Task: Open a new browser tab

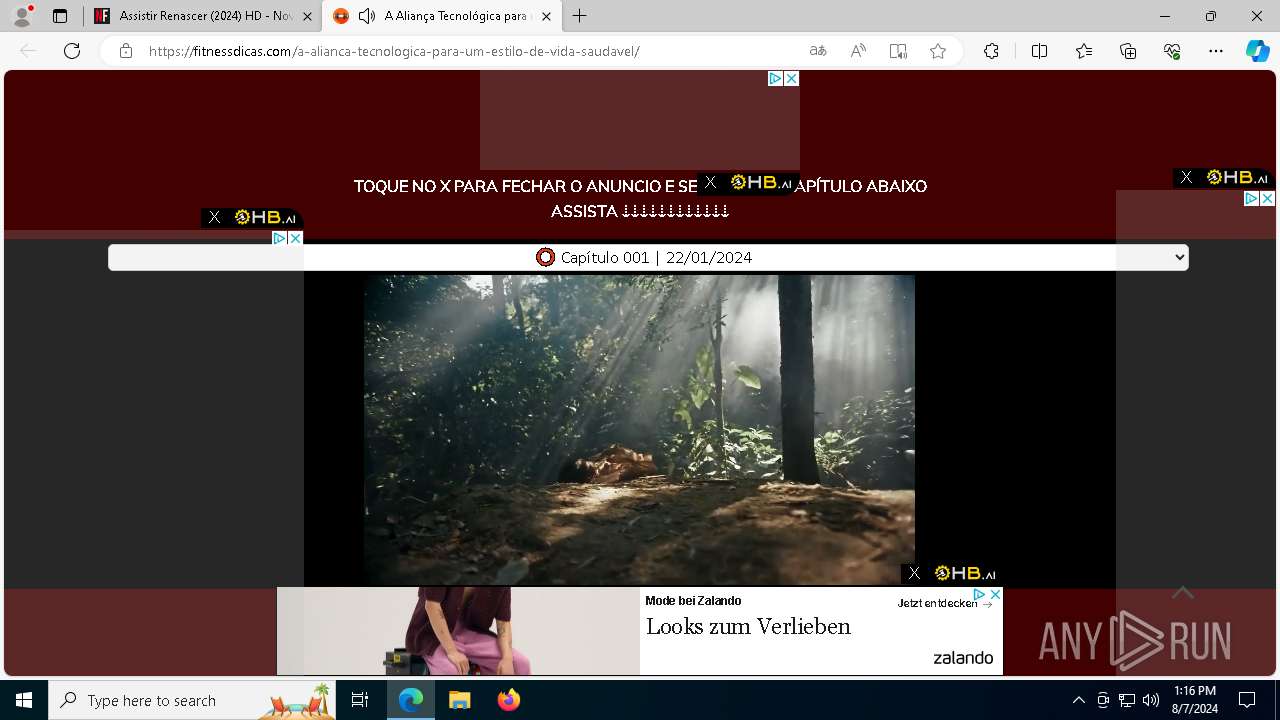Action: coord(580,16)
